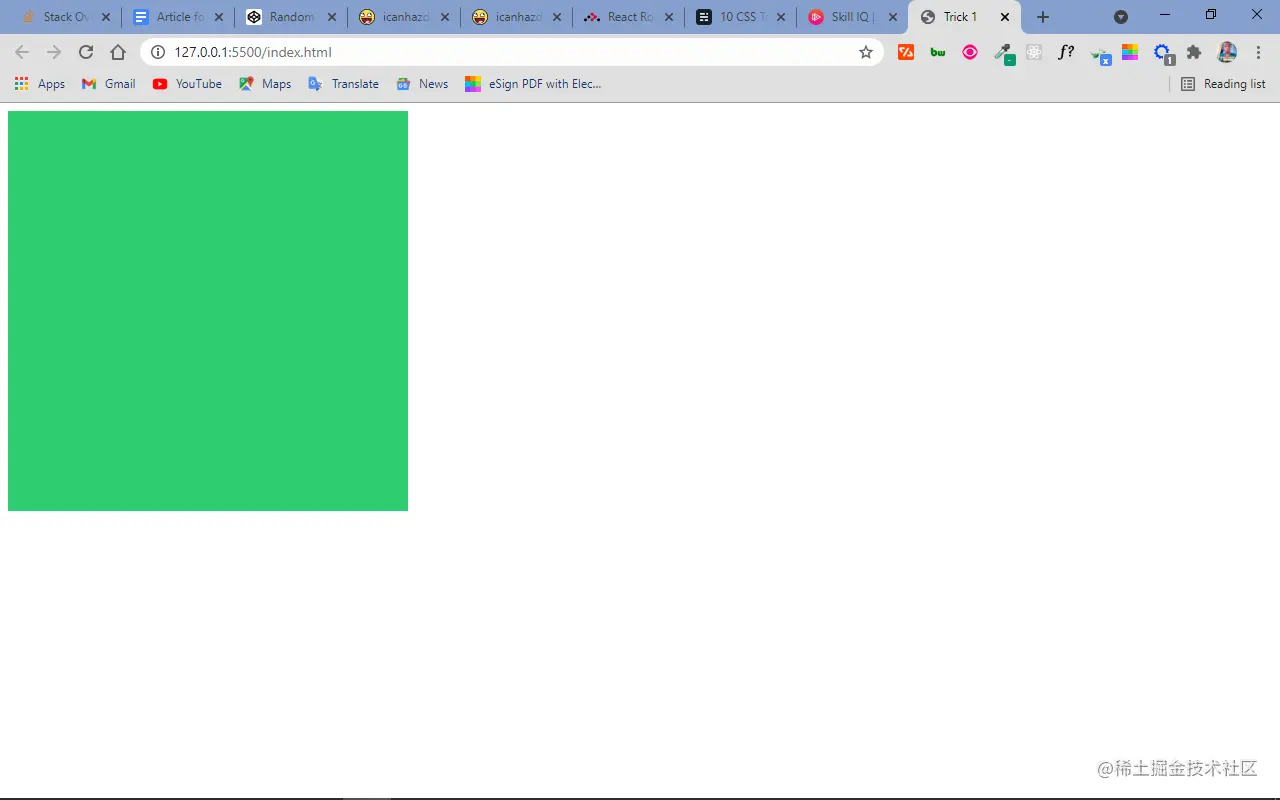Viewport: 1280px width, 800px height.
Task: Bookmark this page with the star icon
Action: click(866, 52)
